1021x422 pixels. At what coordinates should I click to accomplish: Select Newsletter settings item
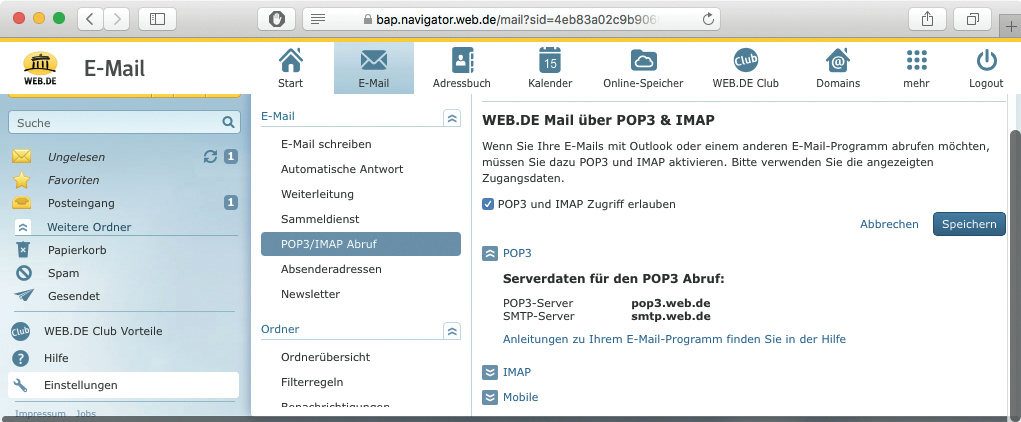310,294
